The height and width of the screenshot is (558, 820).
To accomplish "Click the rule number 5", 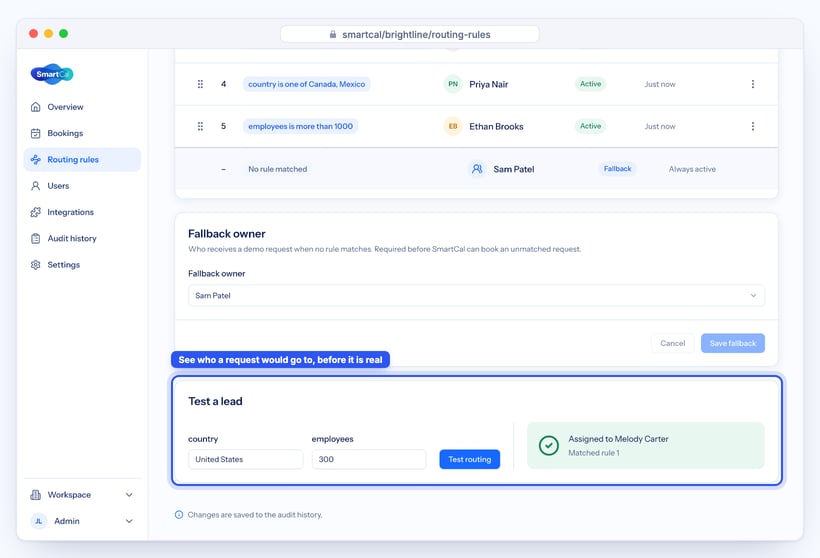I will click(x=223, y=126).
